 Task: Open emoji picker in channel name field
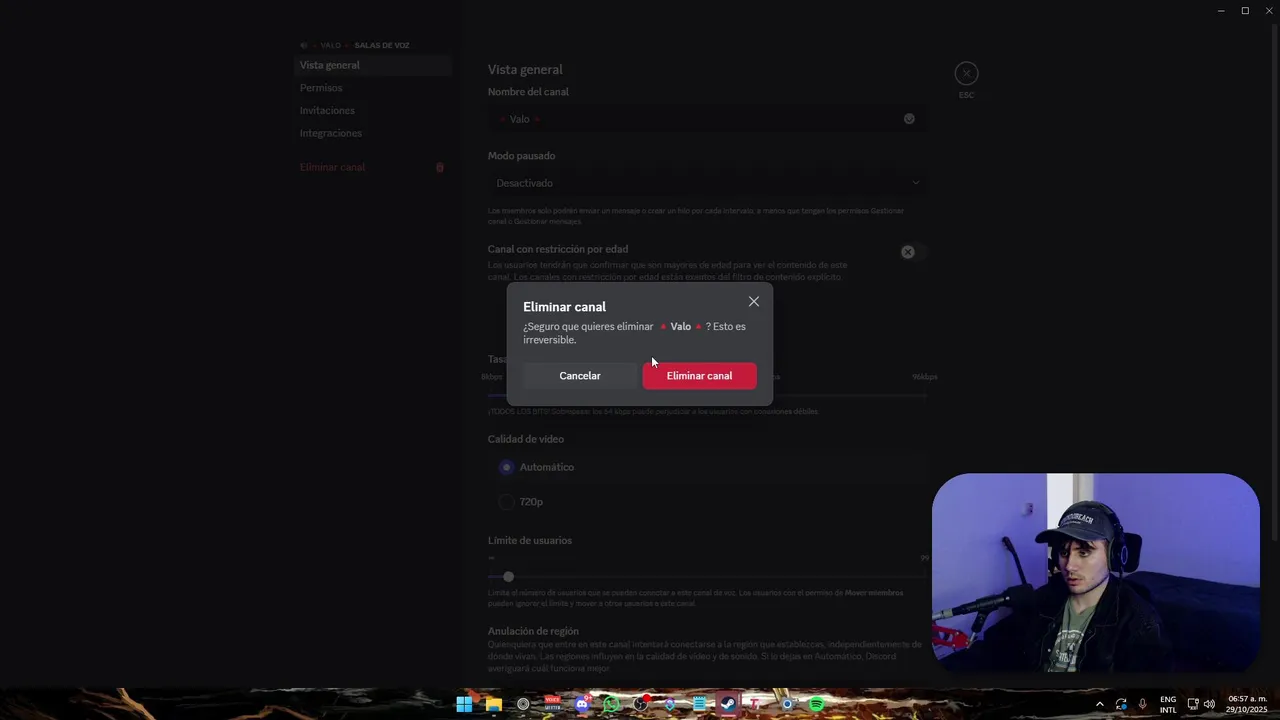909,119
